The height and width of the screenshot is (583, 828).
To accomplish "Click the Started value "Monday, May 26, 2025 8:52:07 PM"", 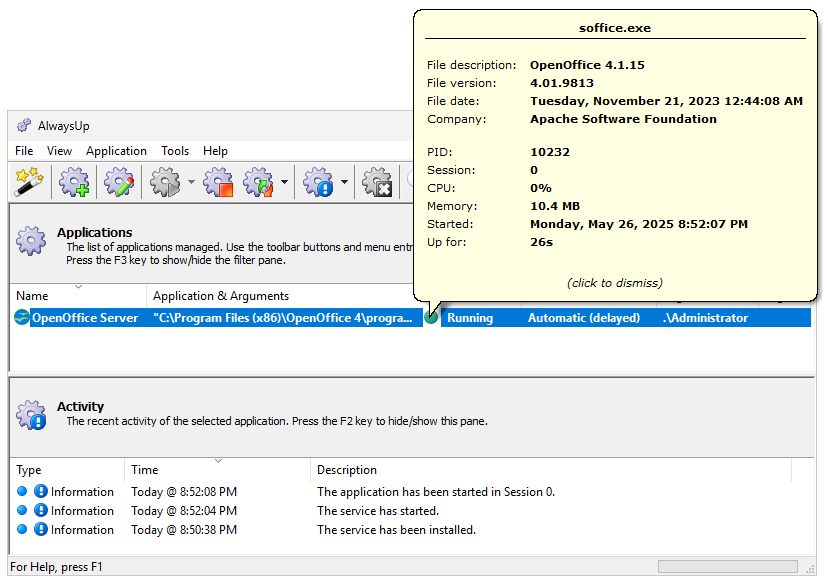I will click(639, 224).
